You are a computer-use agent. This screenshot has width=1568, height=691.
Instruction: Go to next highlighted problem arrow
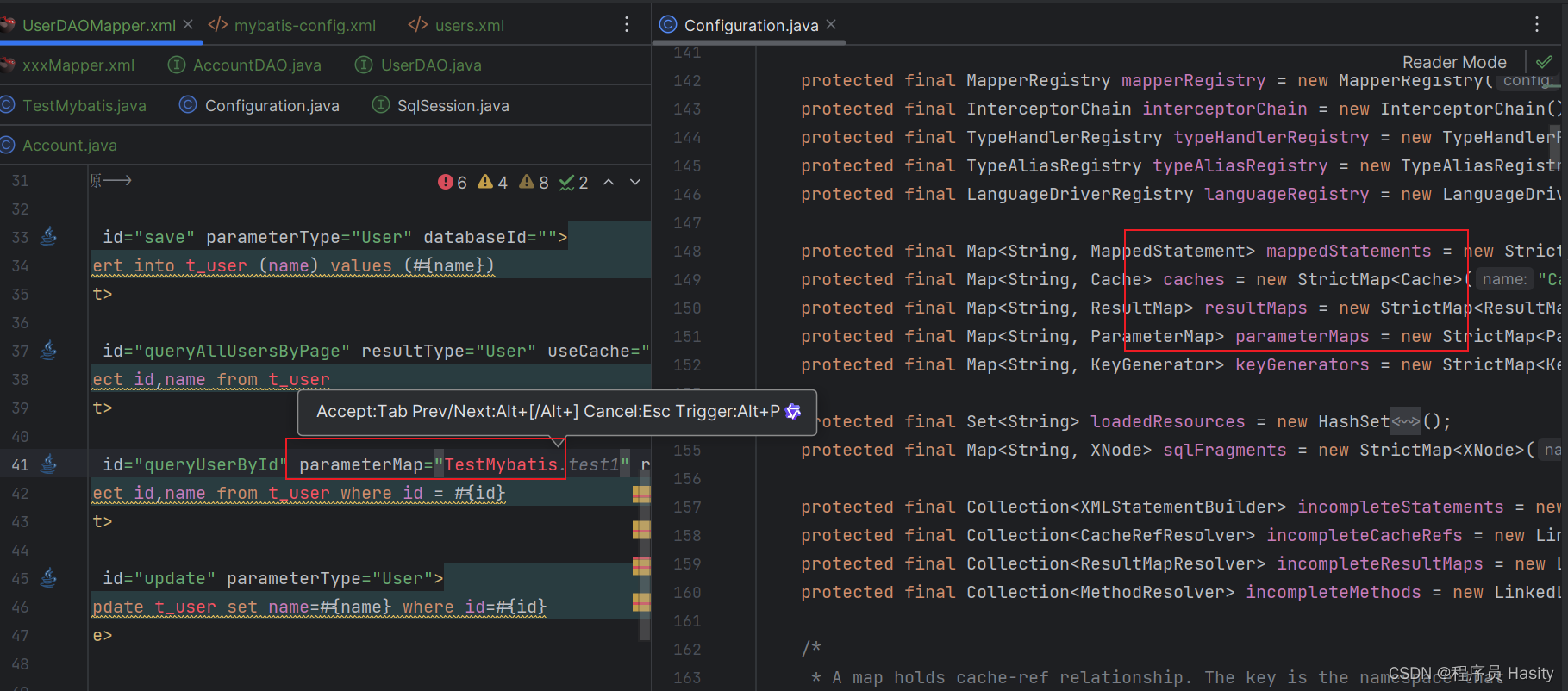click(635, 182)
